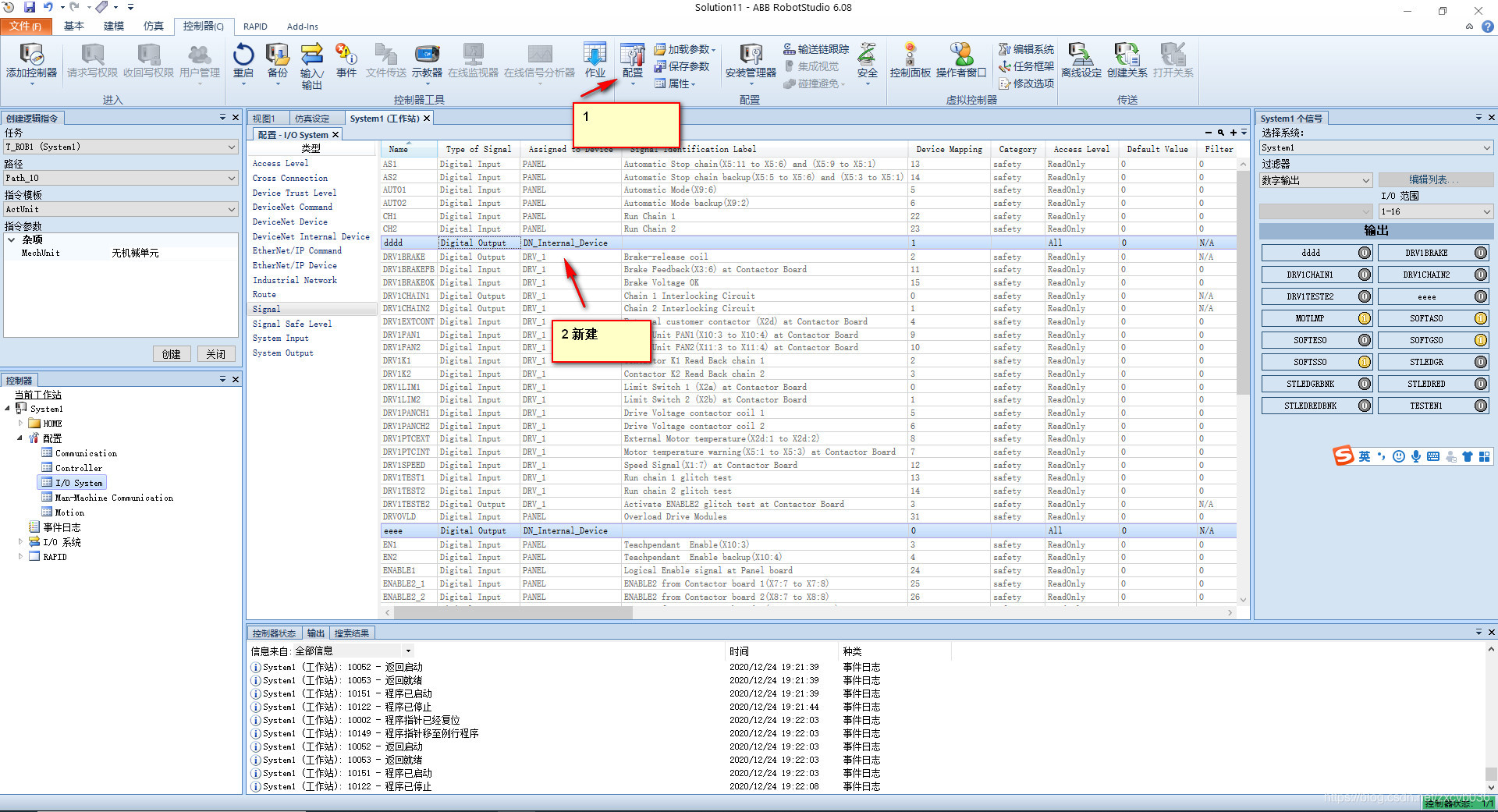This screenshot has height=812, width=1498.
Task: Open the 文件 (File) menu tab
Action: pos(26,27)
